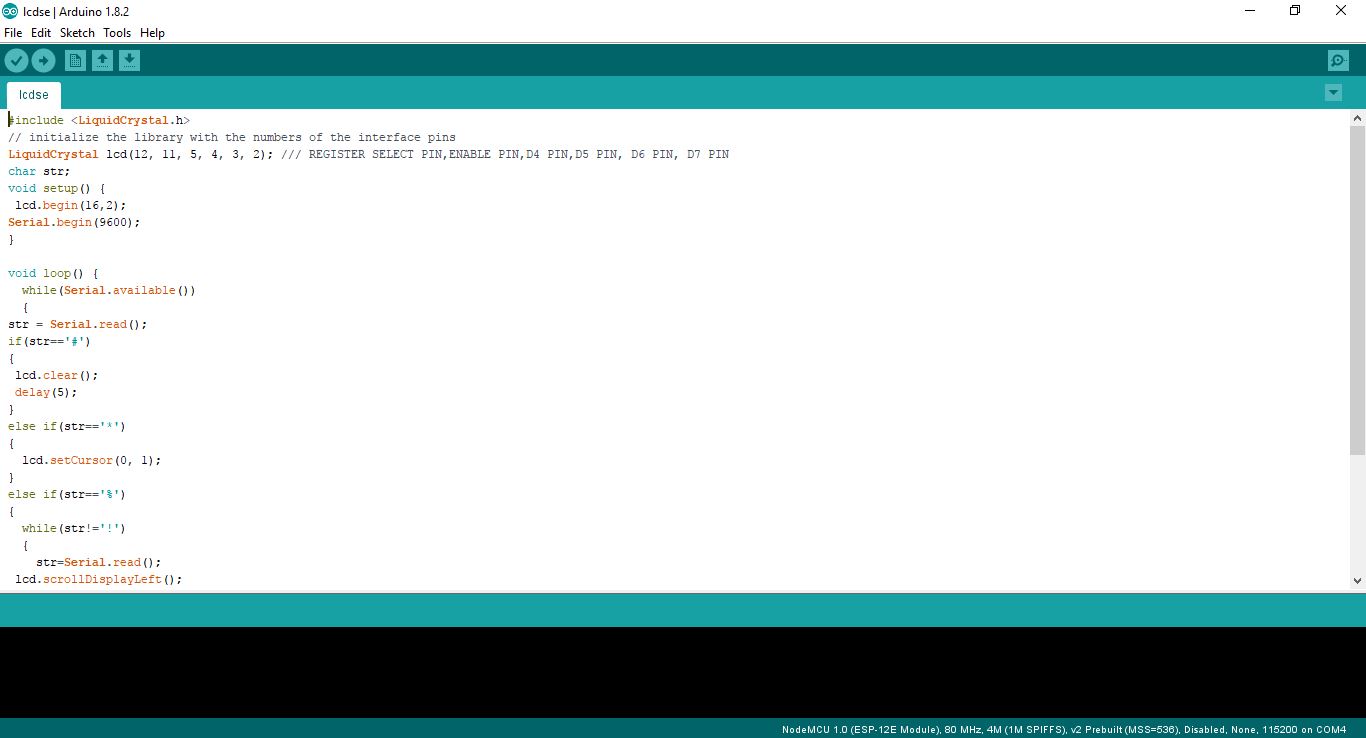1366x738 pixels.
Task: Click the delay(5); line
Action: pos(46,392)
